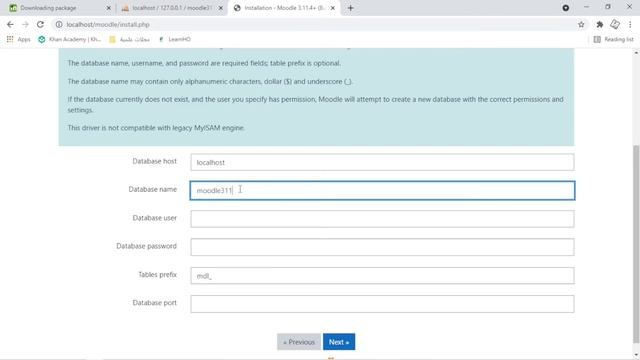The image size is (640, 360).
Task: Open Reading list panel
Action: tap(613, 39)
